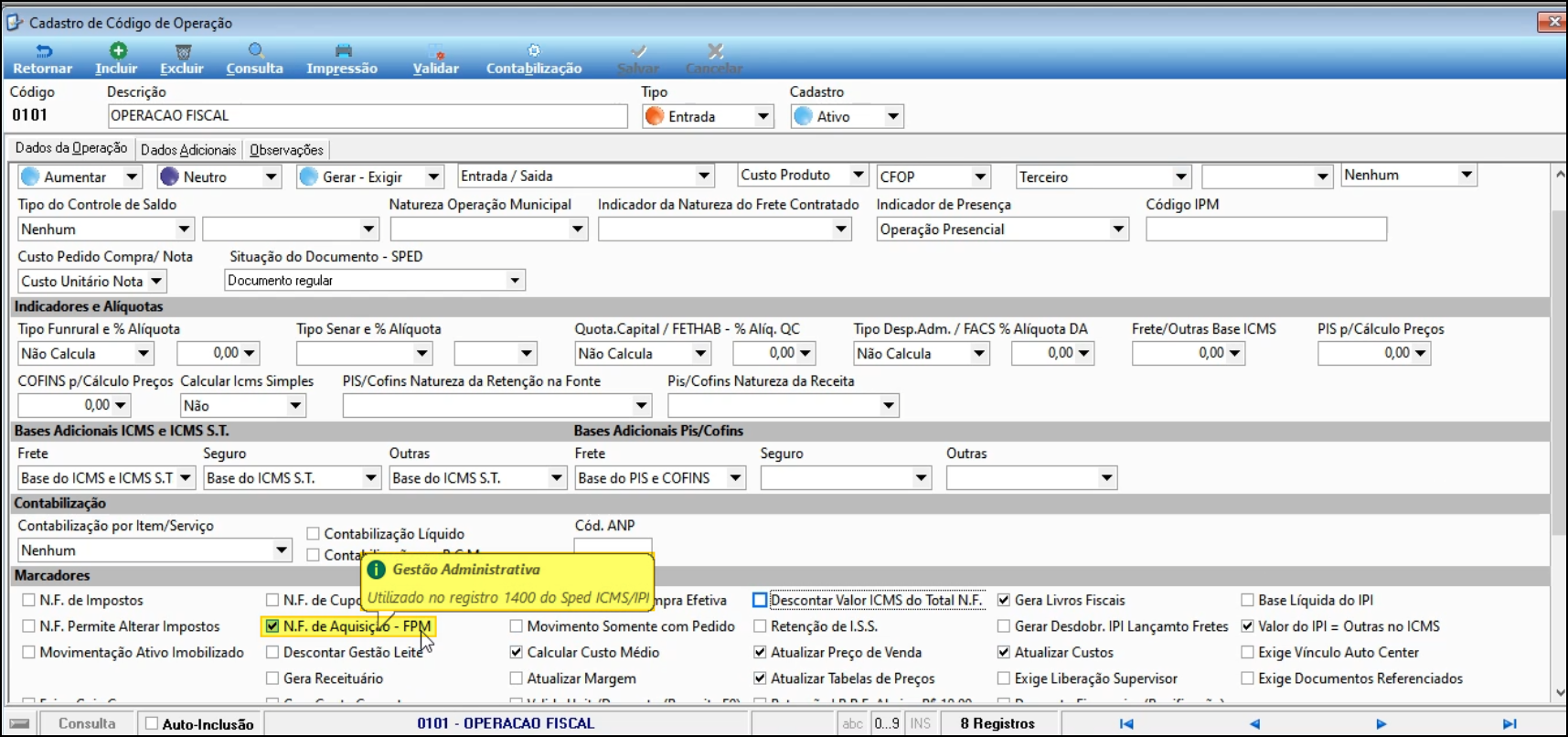The image size is (1568, 737).
Task: Open the Gerar - Exigir dropdown
Action: (x=433, y=177)
